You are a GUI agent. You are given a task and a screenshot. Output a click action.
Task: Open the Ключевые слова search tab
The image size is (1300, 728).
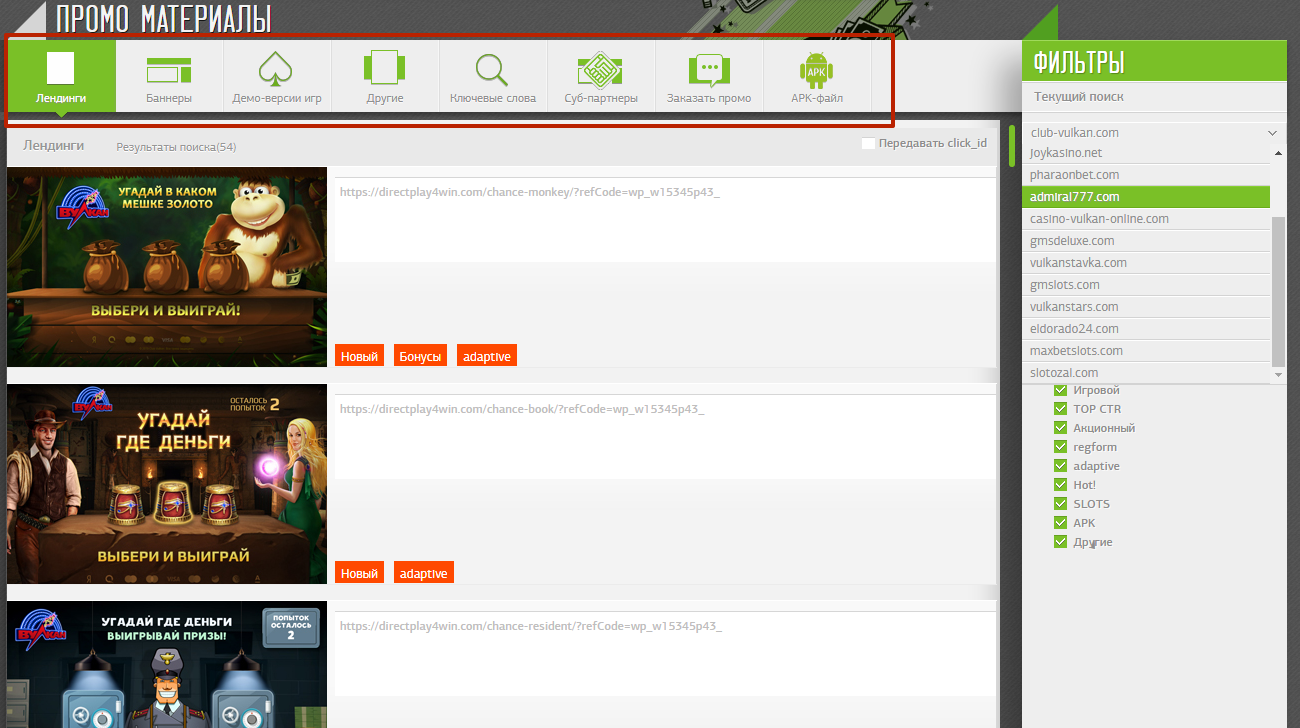coord(493,76)
